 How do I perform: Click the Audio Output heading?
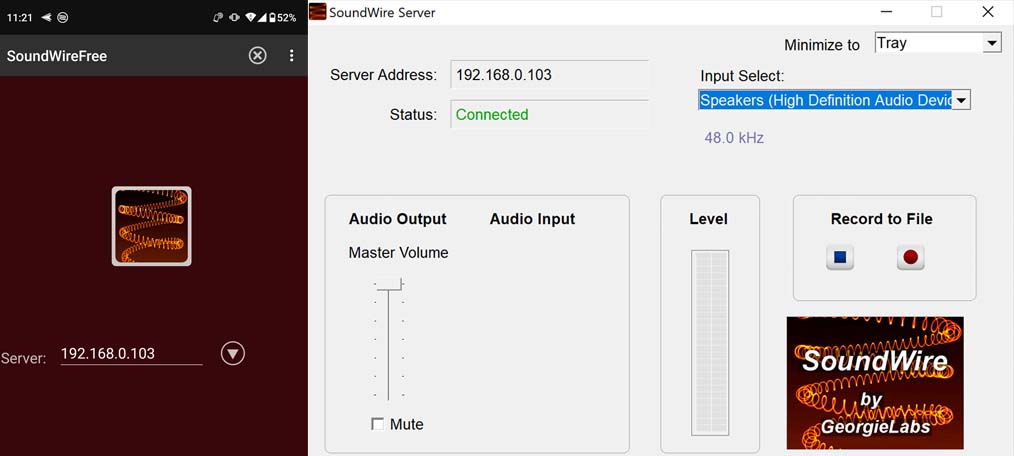(x=398, y=219)
